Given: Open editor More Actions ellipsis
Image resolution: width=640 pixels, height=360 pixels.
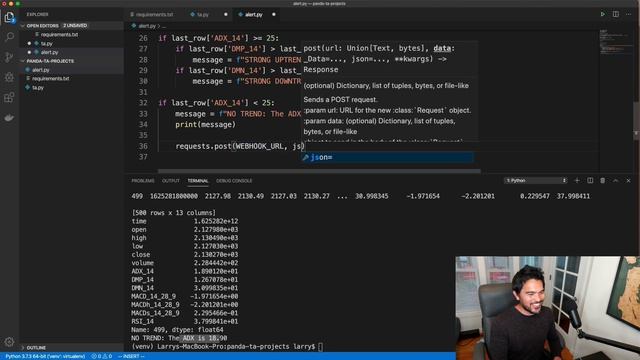Looking at the screenshot, I should [629, 14].
